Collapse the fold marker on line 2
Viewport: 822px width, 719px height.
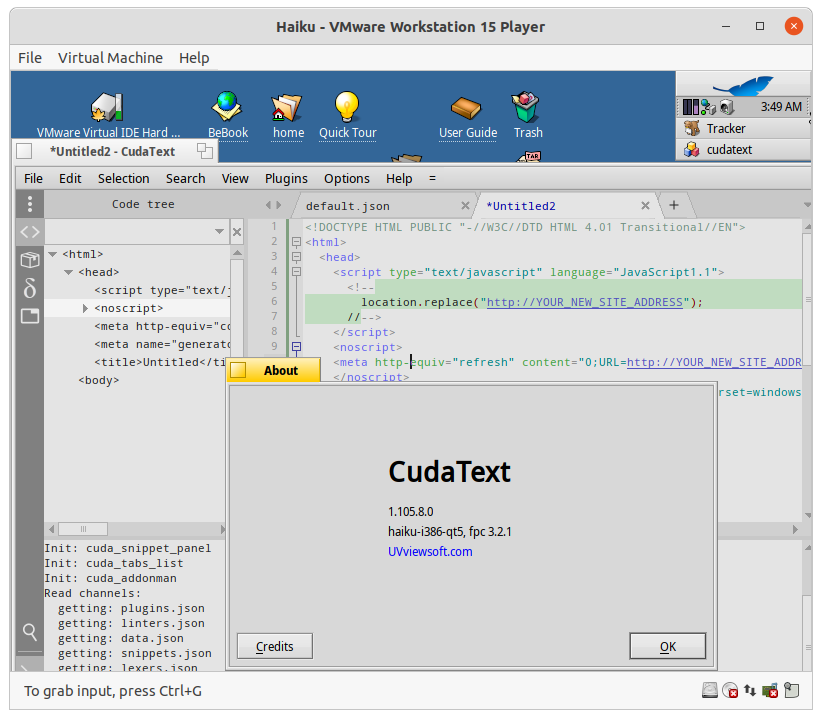[296, 242]
